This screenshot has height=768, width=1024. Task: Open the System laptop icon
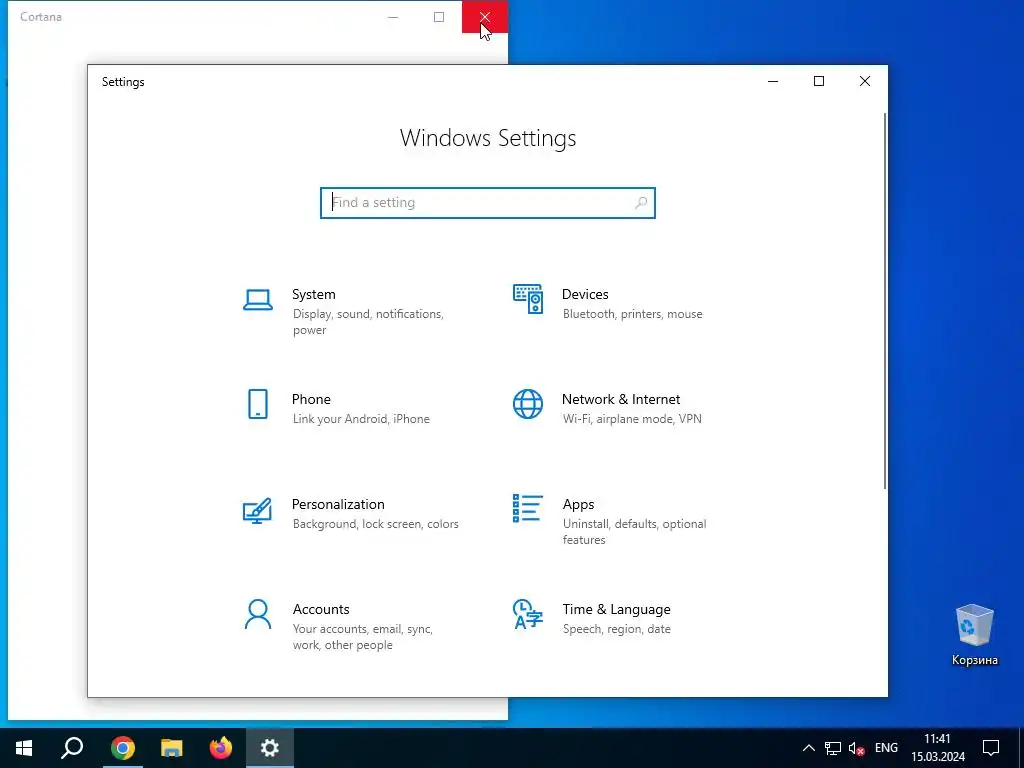(258, 300)
